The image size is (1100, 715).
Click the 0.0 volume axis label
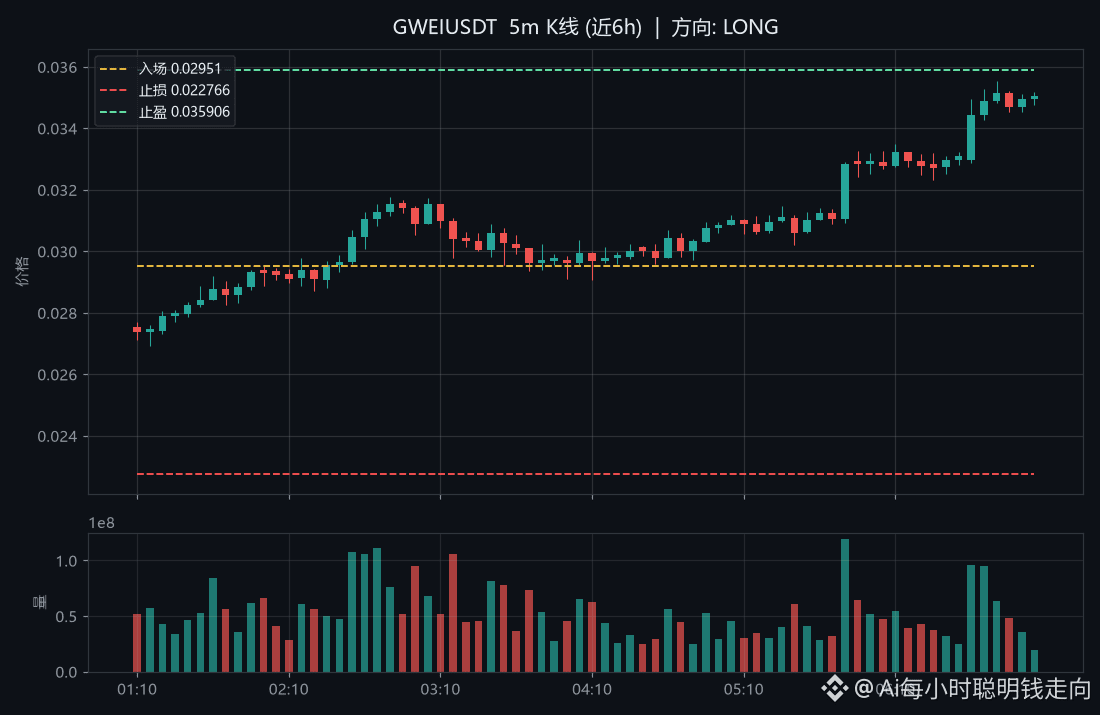pos(67,672)
